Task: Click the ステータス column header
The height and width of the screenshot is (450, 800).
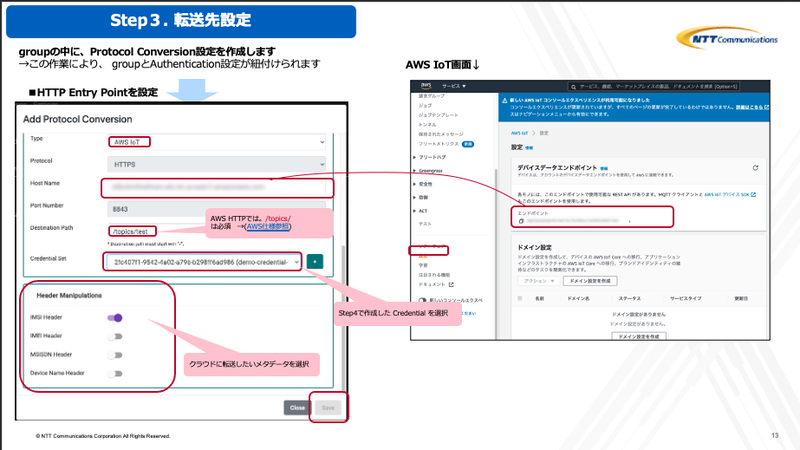Action: point(630,298)
